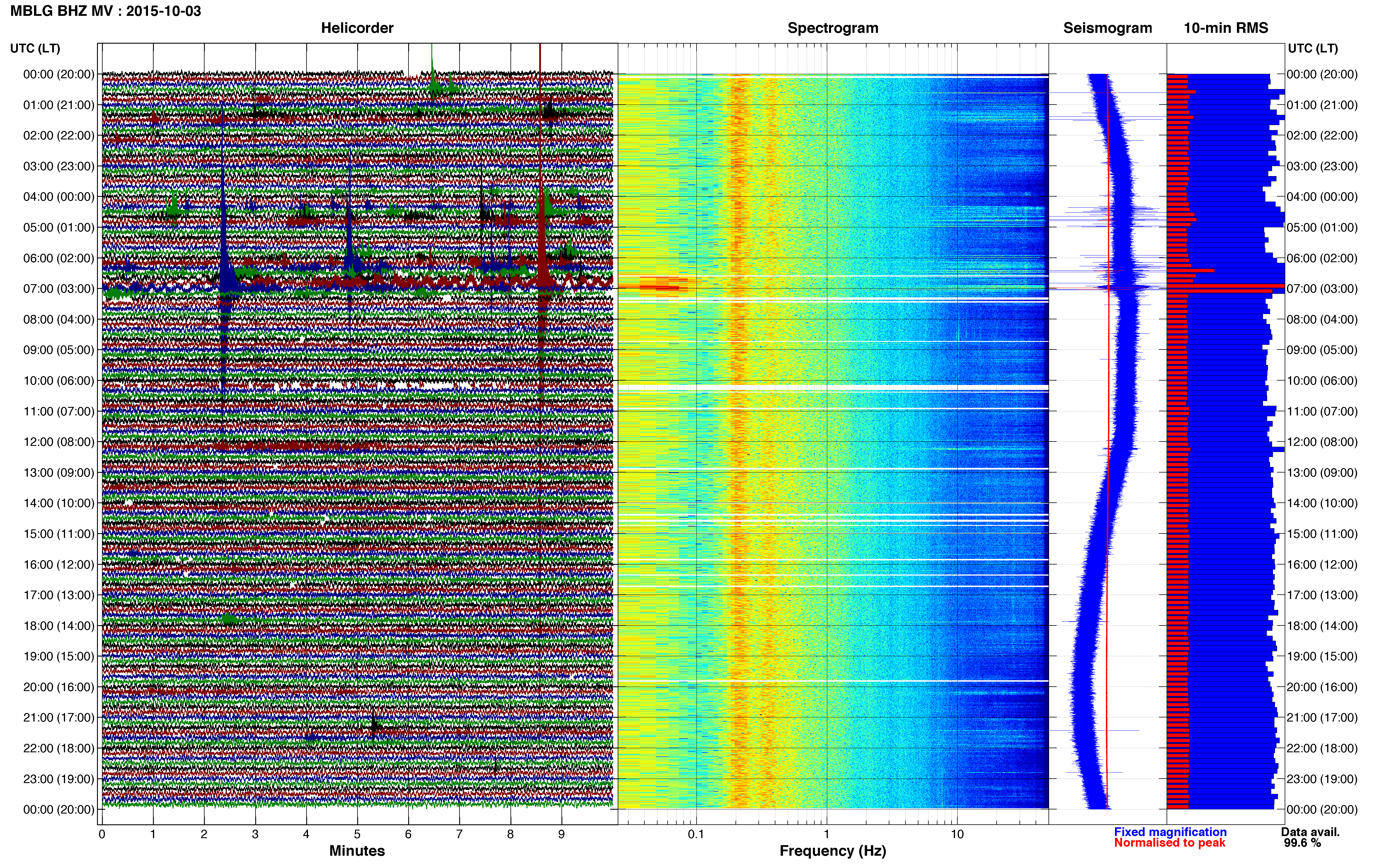The height and width of the screenshot is (868, 1389).
Task: Select the Seismogram panel heading
Action: pos(1107,28)
